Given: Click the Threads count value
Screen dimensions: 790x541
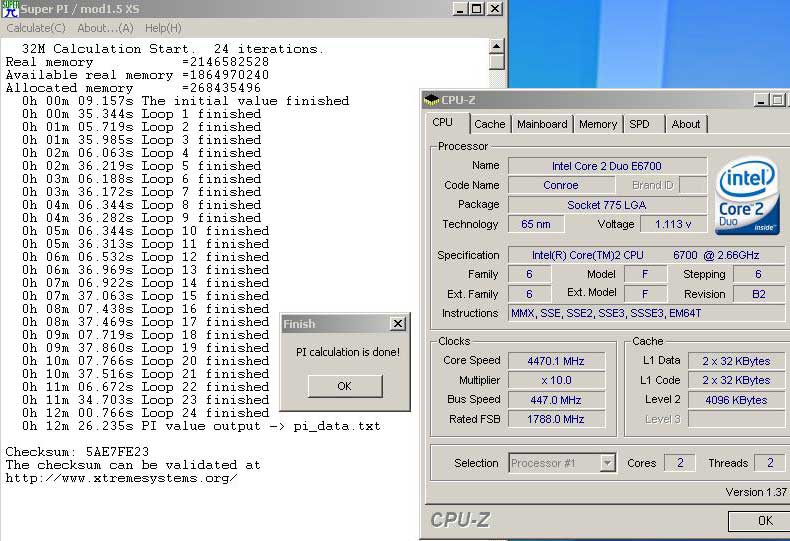Looking at the screenshot, I should pos(770,463).
